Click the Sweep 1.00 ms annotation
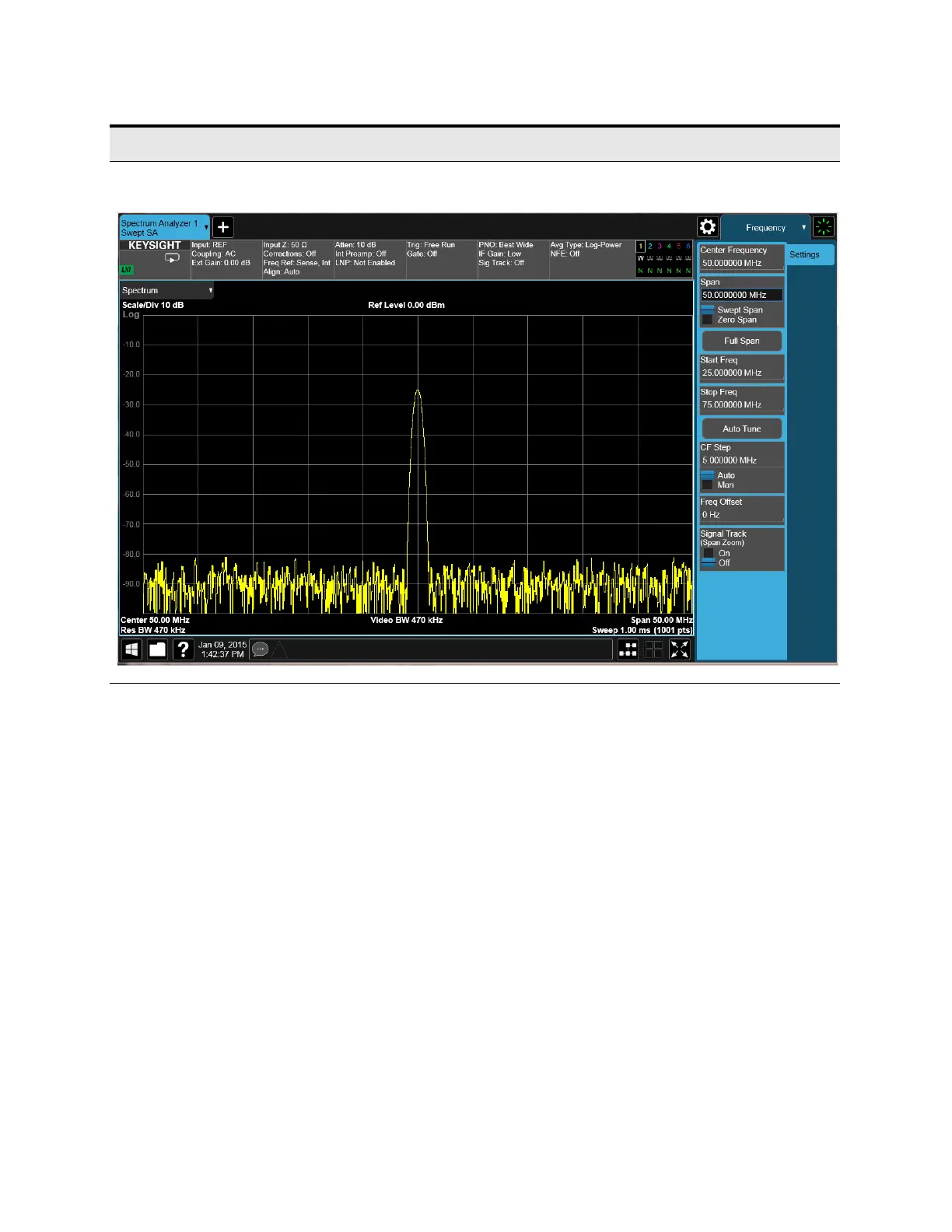952x1232 pixels. pyautogui.click(x=642, y=630)
